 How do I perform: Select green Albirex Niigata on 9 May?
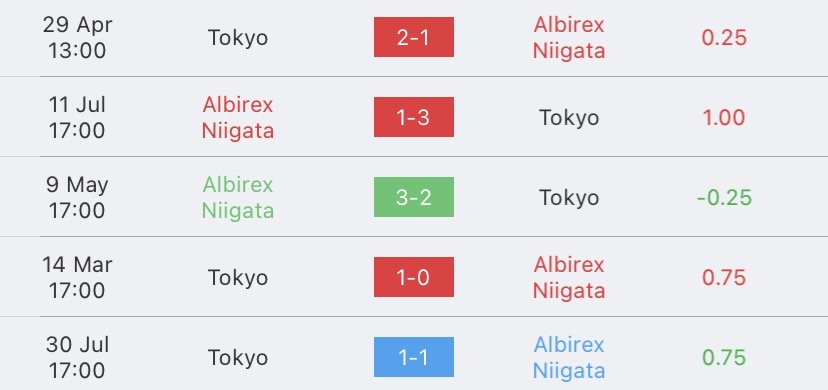(x=238, y=197)
